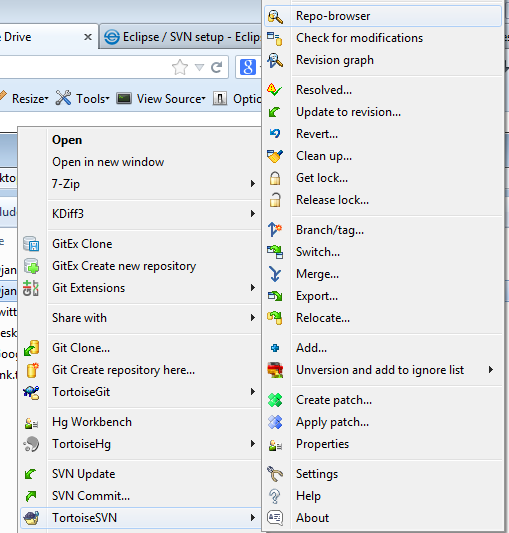This screenshot has height=533, width=509.
Task: Click the TortoiseGit turtle icon
Action: click(x=31, y=392)
